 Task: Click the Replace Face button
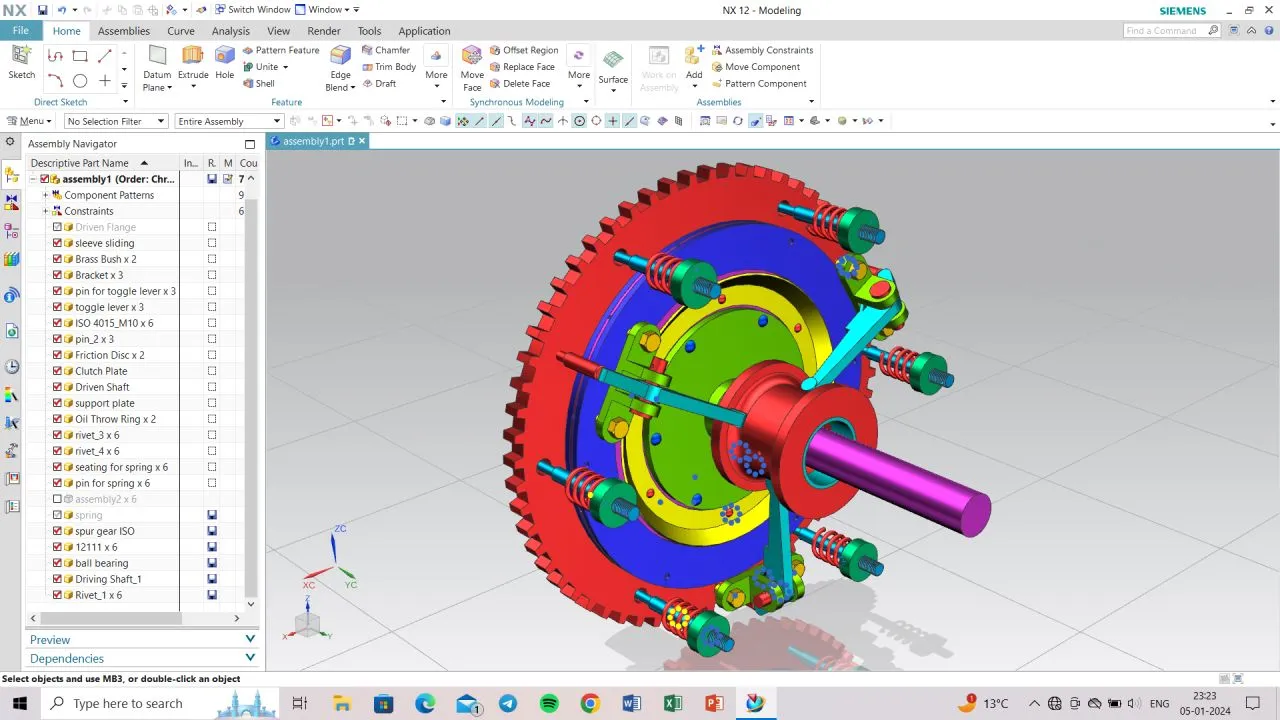click(522, 67)
